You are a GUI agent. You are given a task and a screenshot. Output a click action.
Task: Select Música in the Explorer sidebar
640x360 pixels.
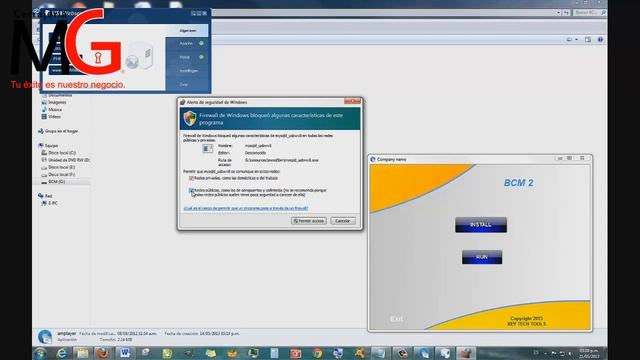pyautogui.click(x=52, y=109)
